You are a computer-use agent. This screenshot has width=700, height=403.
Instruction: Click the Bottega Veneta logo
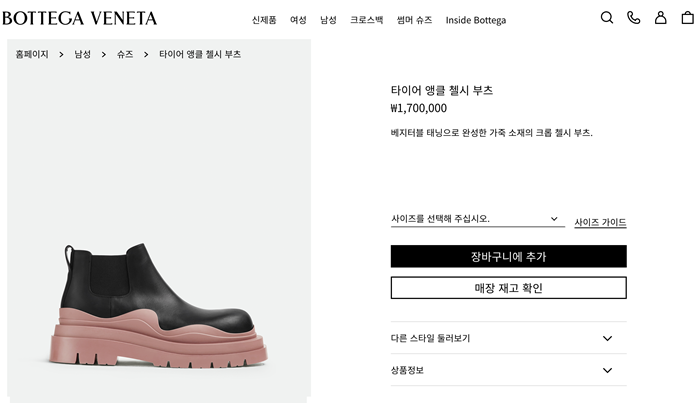coord(79,18)
